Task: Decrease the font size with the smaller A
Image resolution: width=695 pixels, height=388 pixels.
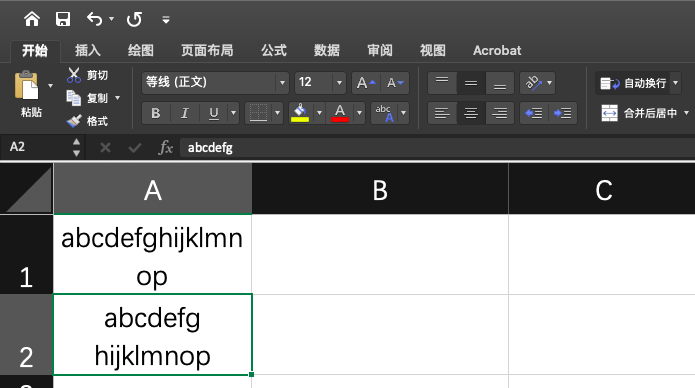Action: pos(395,83)
